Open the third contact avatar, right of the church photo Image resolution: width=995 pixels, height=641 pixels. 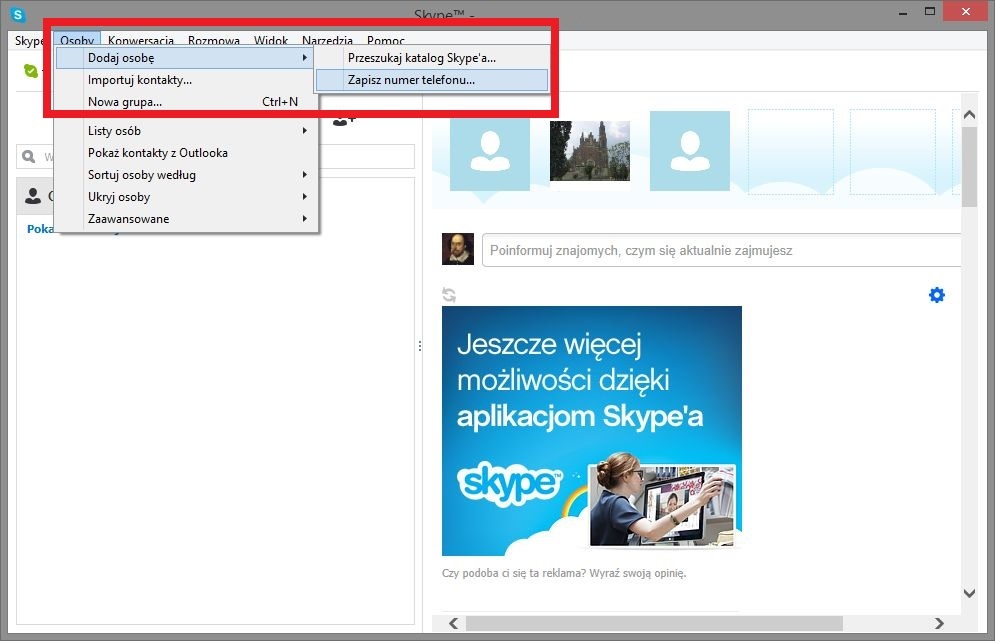690,151
